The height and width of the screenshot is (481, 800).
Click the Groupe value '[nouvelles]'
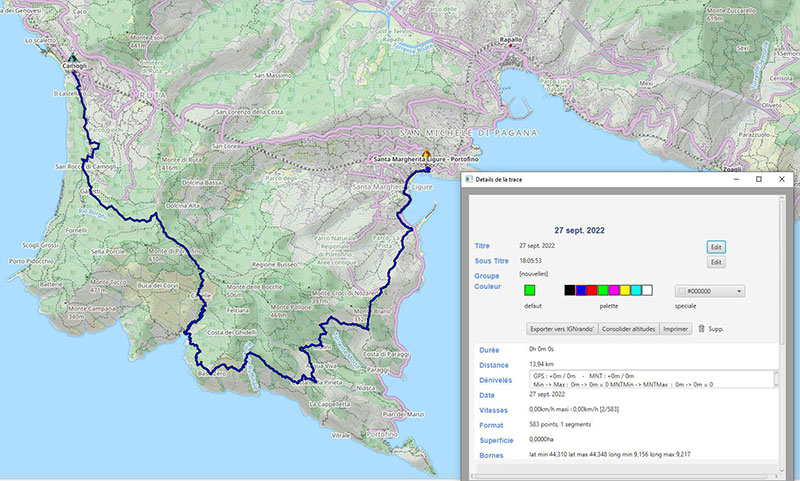click(x=534, y=274)
